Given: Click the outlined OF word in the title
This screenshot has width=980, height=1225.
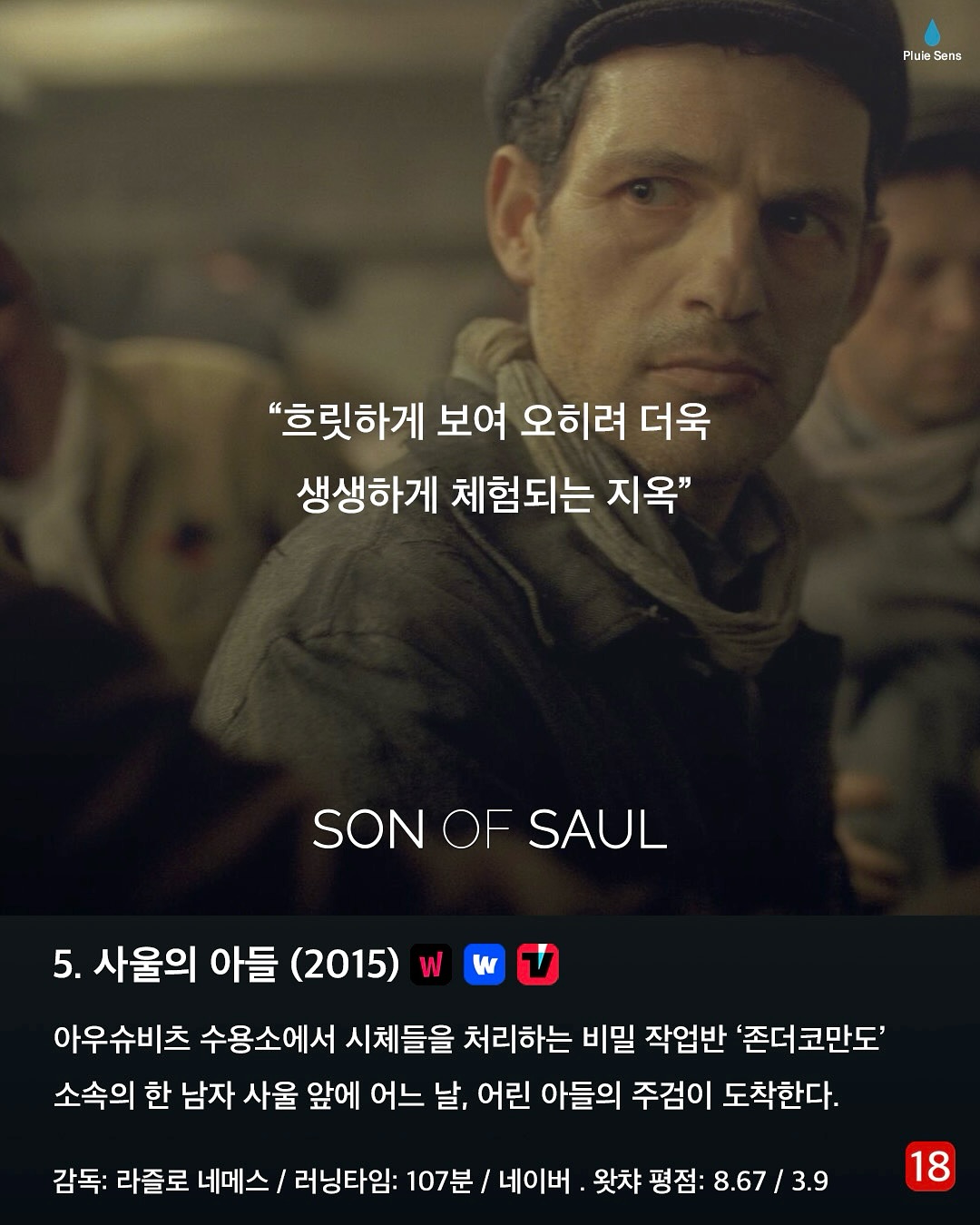Looking at the screenshot, I should [477, 830].
